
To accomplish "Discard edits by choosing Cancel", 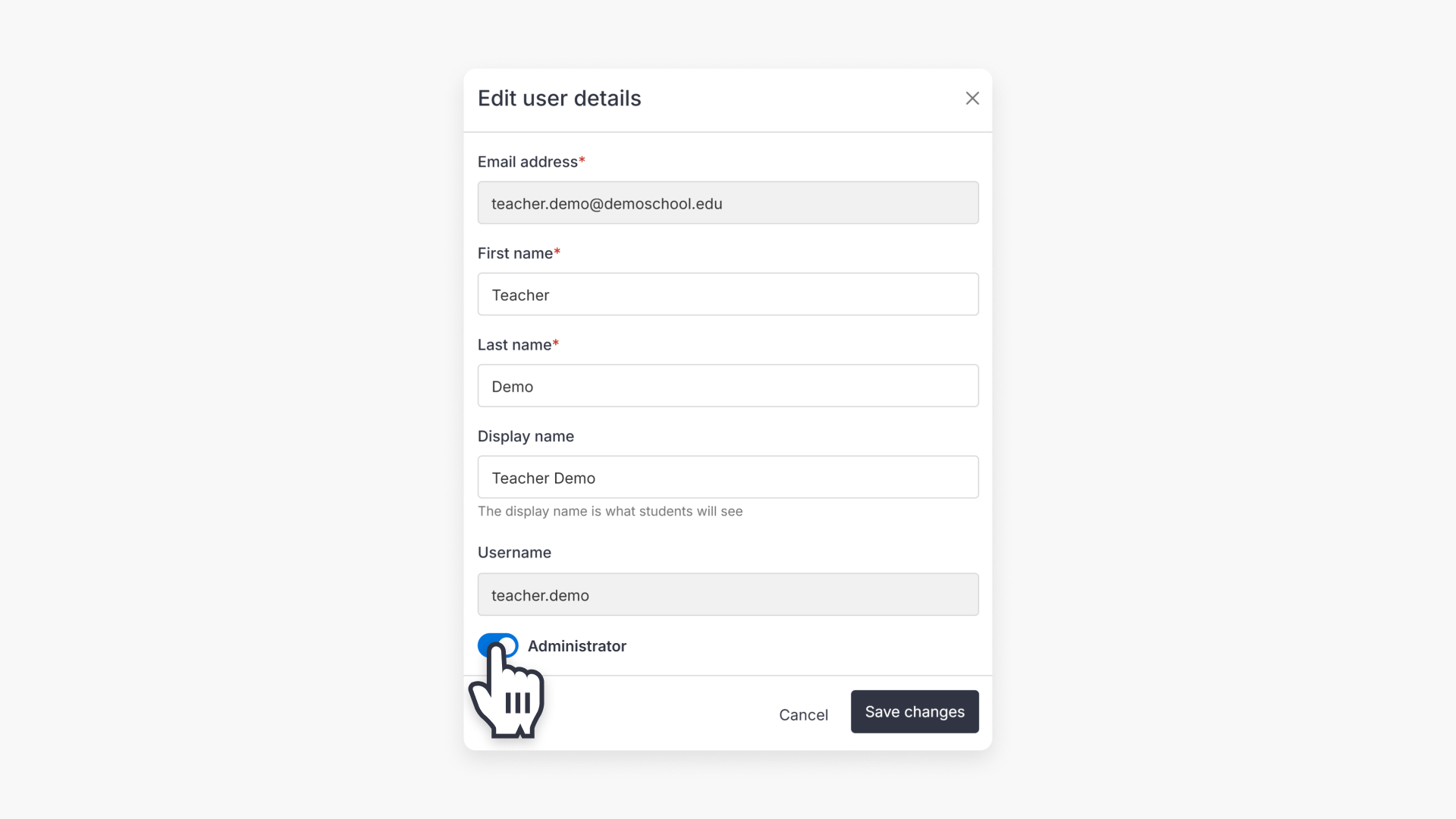I will pyautogui.click(x=803, y=714).
